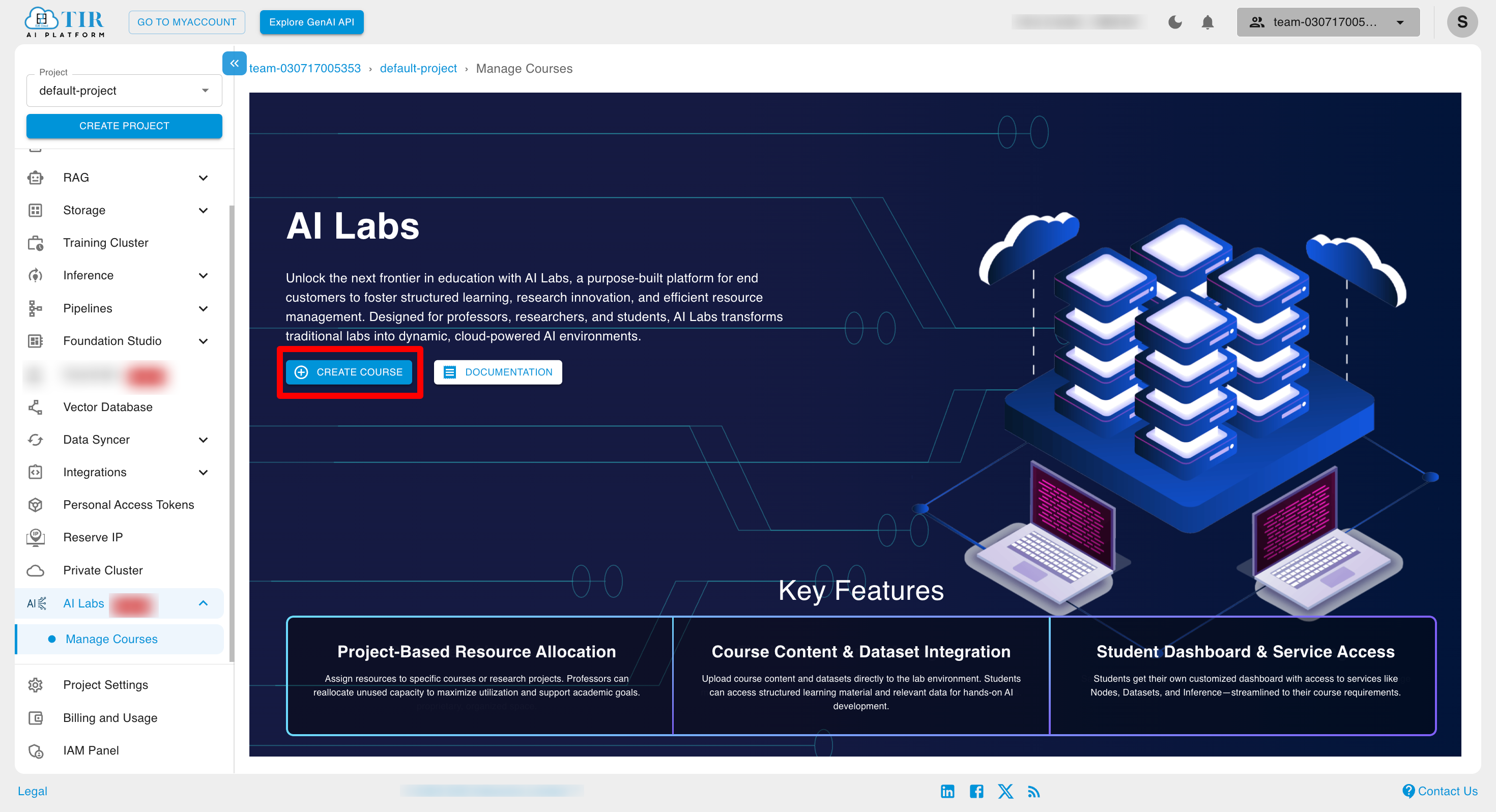Expand the Data Syncer menu chevron
The width and height of the screenshot is (1496, 812).
(203, 440)
